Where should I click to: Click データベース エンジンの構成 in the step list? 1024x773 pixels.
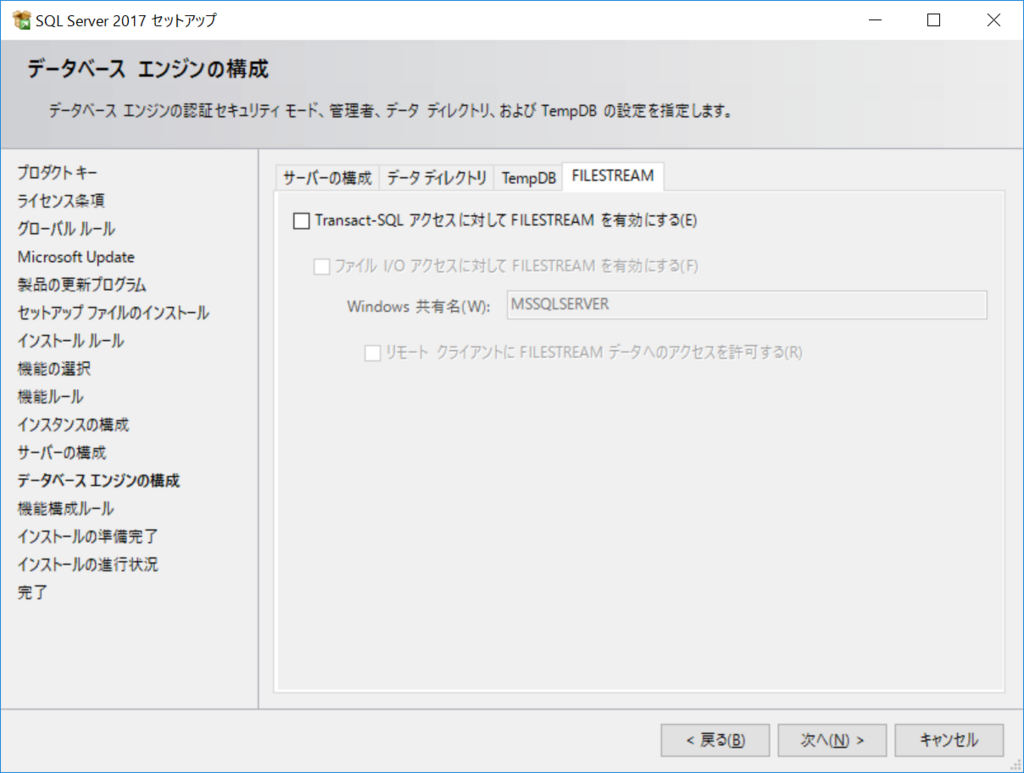98,481
